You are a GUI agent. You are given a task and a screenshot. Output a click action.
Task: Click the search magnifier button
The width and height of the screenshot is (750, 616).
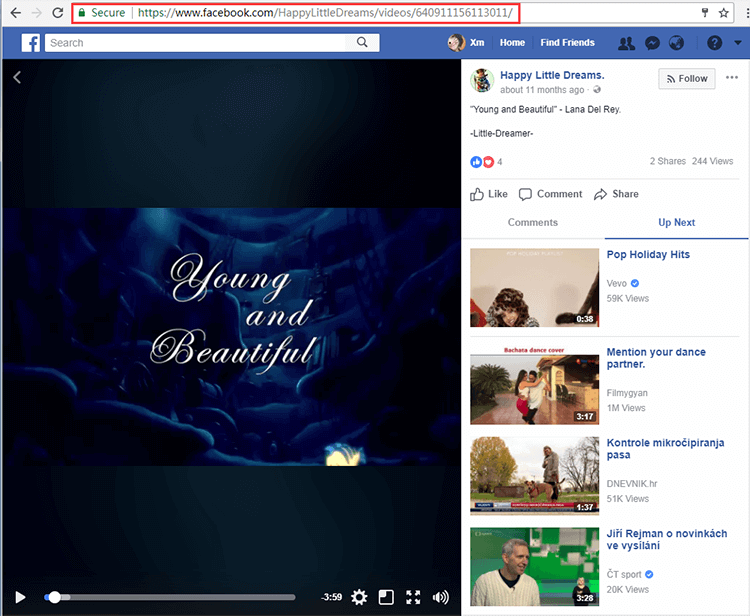362,43
